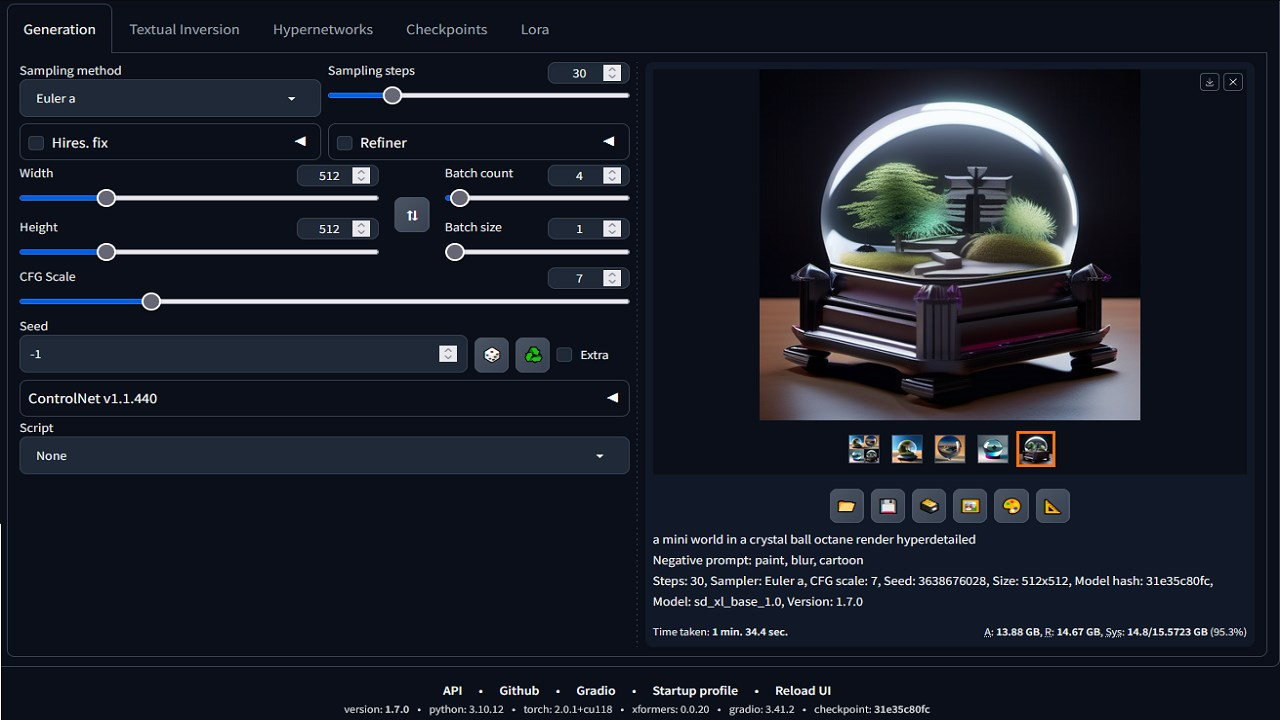Swap width and height values
The width and height of the screenshot is (1280, 720).
click(x=412, y=214)
